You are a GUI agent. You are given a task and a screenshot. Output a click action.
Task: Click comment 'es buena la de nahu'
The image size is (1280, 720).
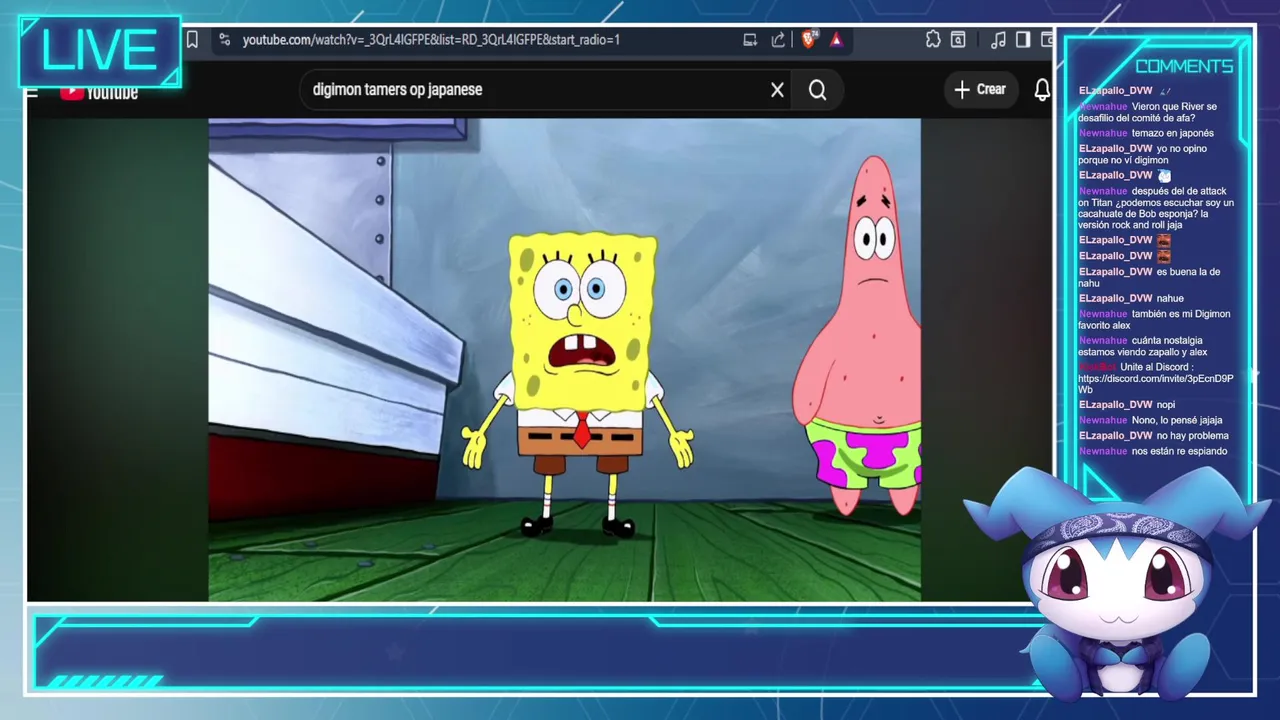click(x=1149, y=277)
